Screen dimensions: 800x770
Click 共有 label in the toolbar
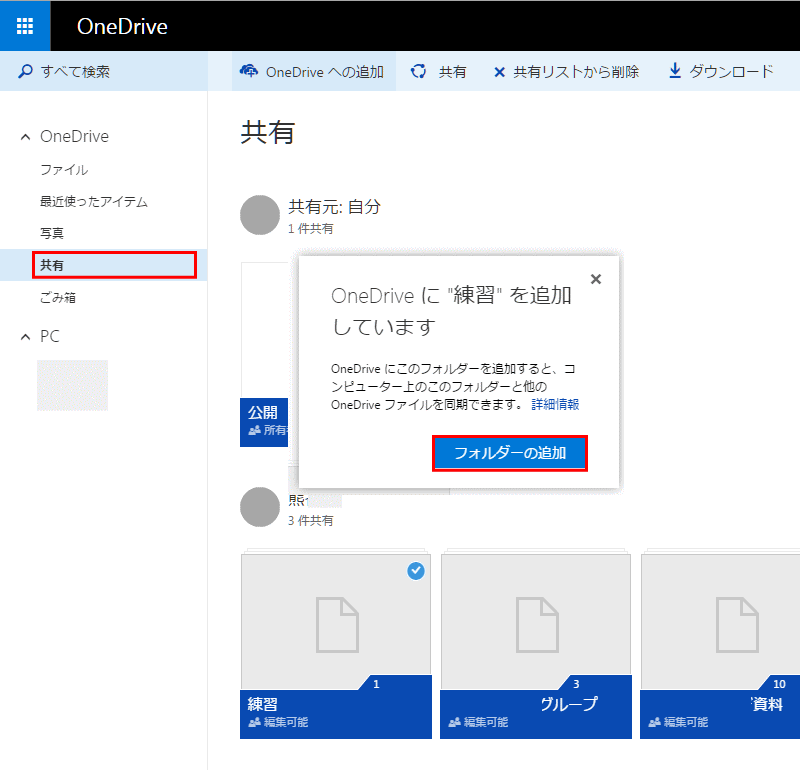click(453, 72)
